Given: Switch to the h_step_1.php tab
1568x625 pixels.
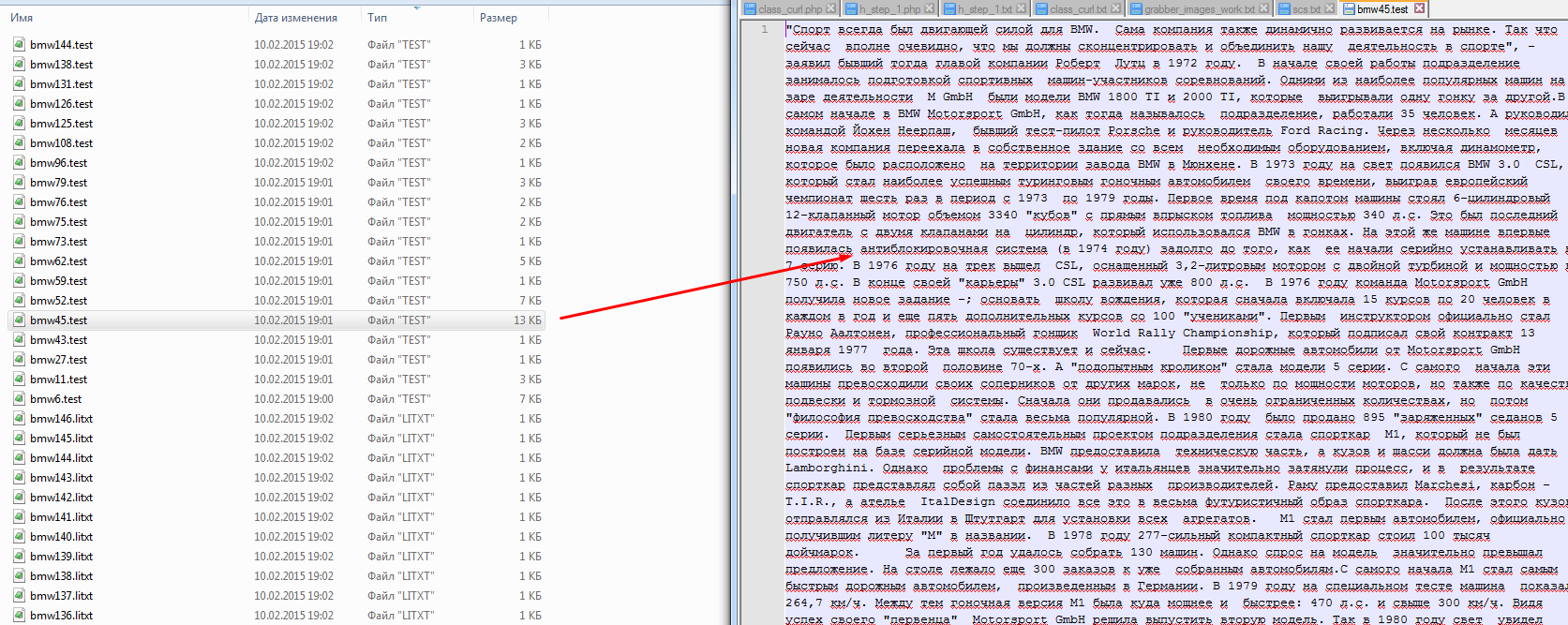Looking at the screenshot, I should click(x=890, y=8).
